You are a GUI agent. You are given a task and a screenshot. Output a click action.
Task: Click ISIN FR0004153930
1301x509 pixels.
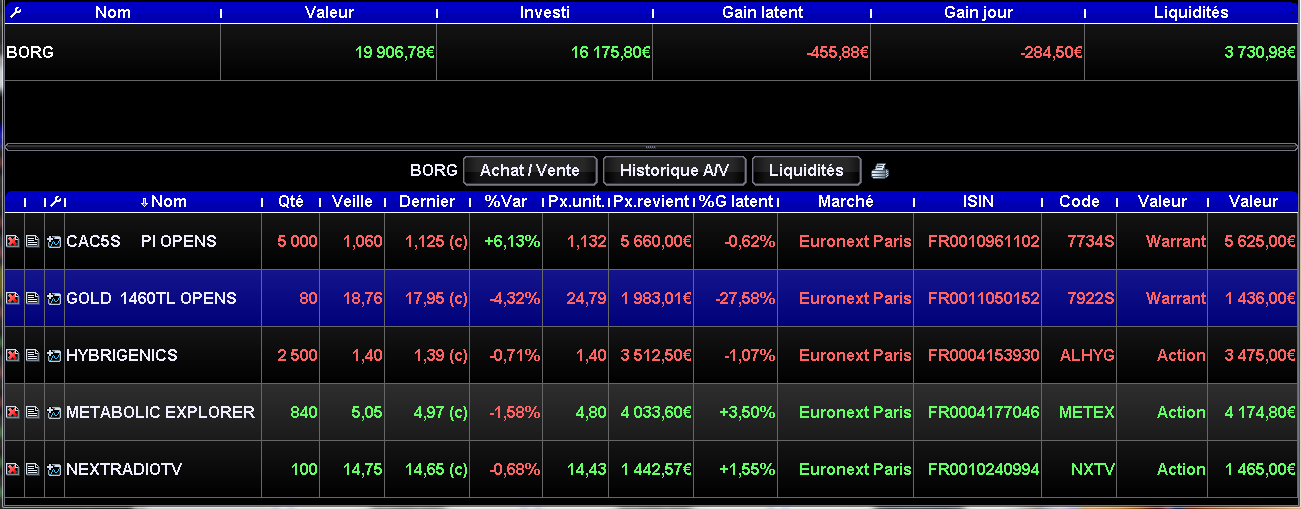984,355
